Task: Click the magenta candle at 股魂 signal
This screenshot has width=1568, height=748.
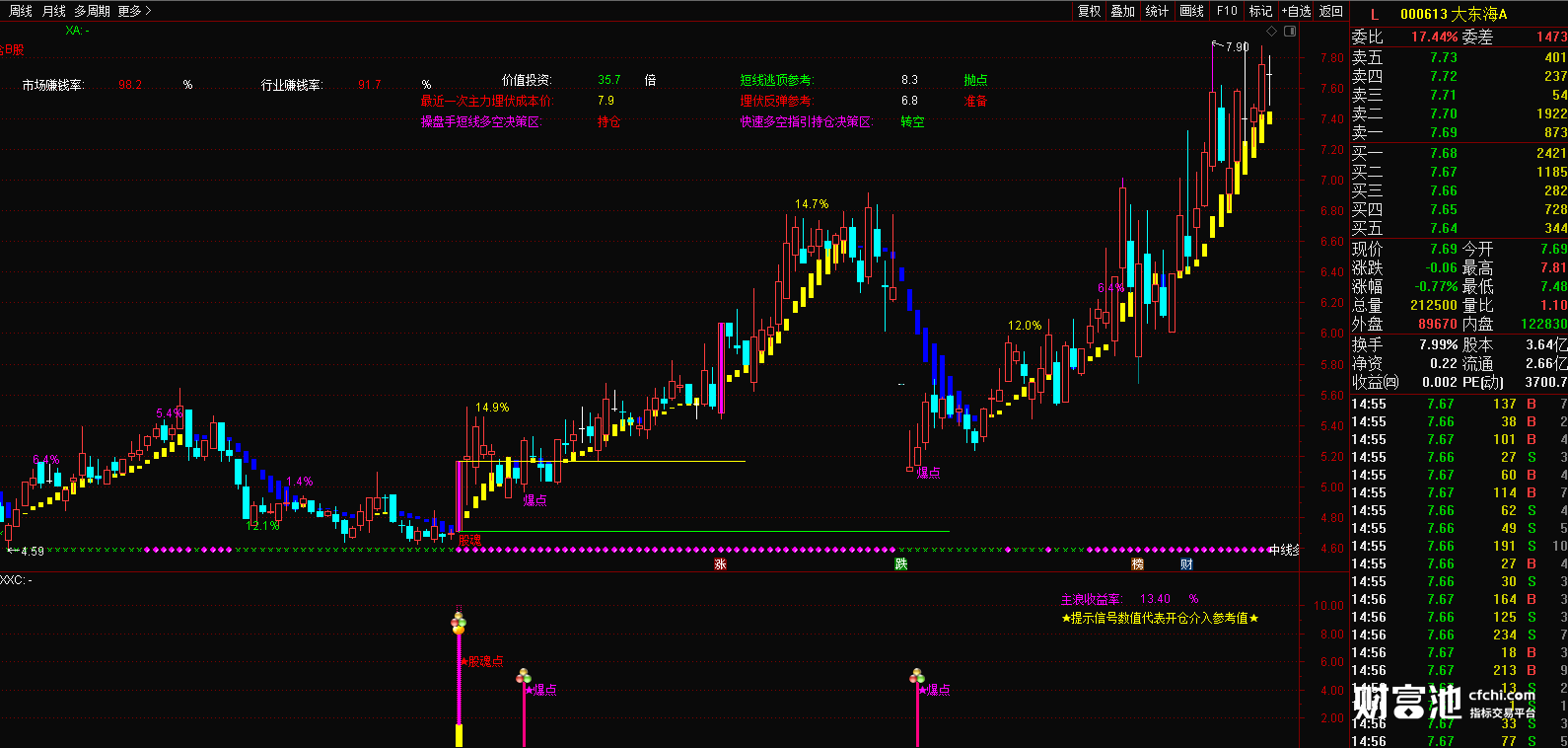Action: point(460,495)
